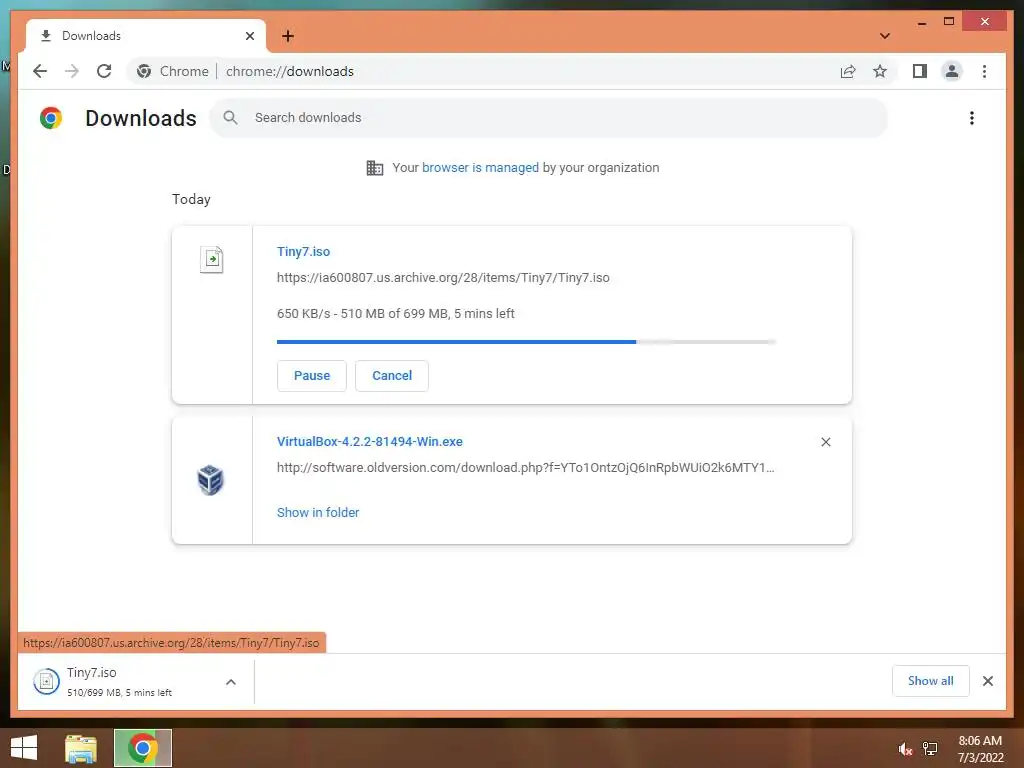Share this page via the share icon
Screen dimensions: 1024x768
[848, 71]
